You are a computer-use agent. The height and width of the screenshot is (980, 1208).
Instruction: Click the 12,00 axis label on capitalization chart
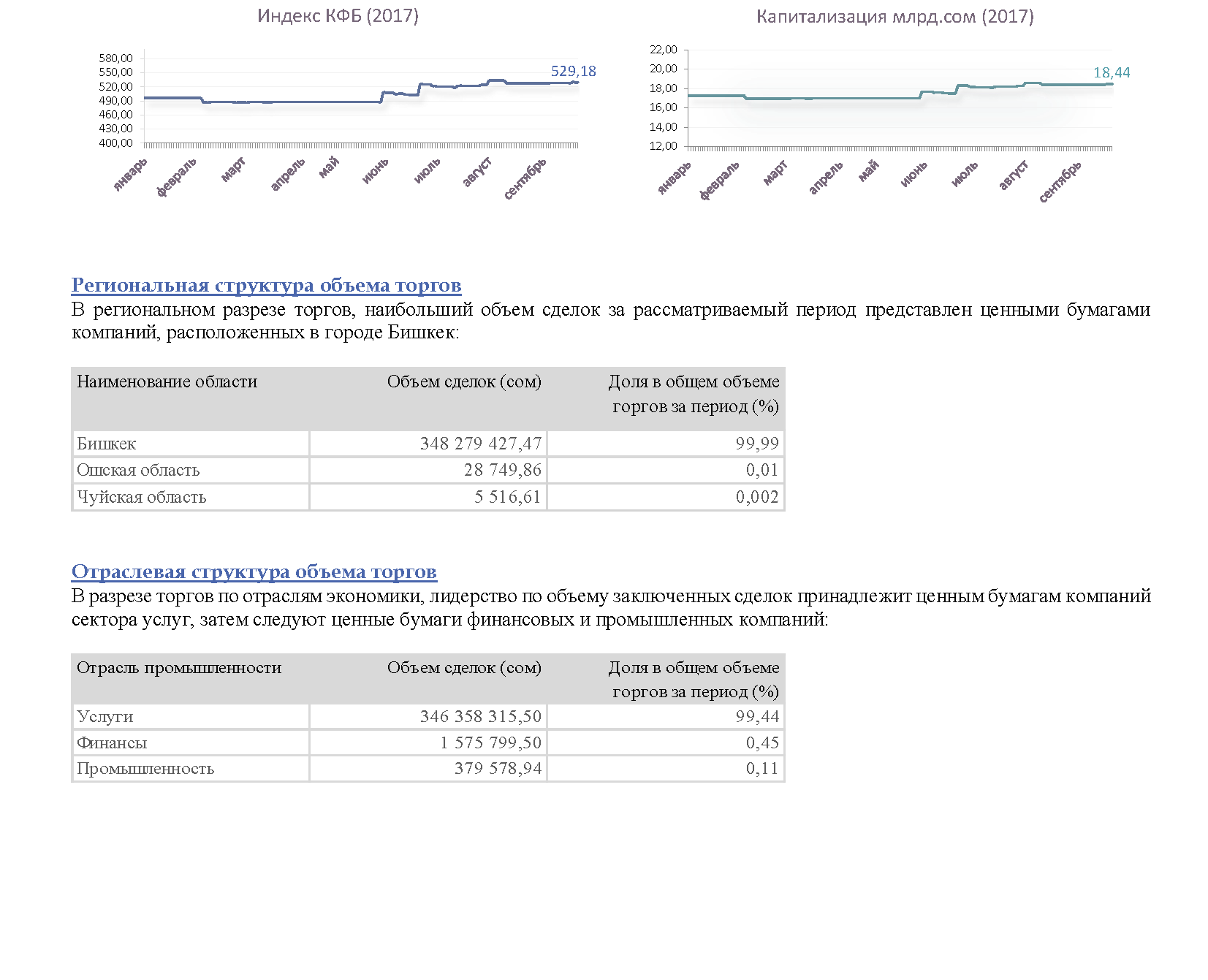pyautogui.click(x=664, y=146)
